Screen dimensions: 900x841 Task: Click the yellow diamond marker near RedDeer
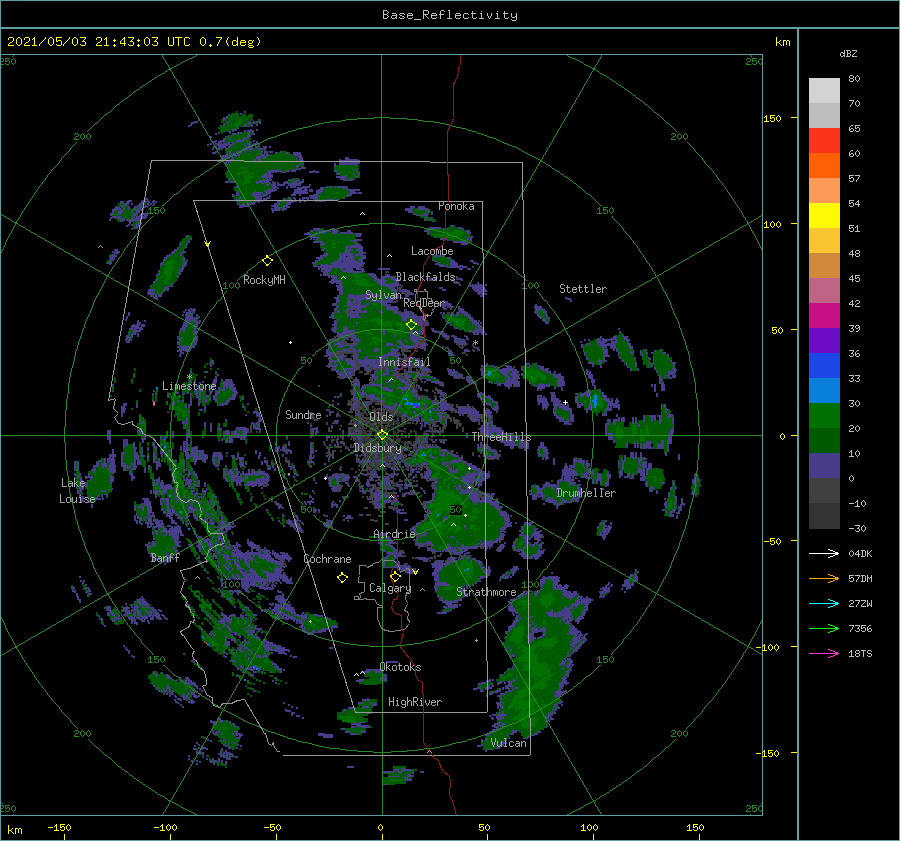[x=412, y=325]
